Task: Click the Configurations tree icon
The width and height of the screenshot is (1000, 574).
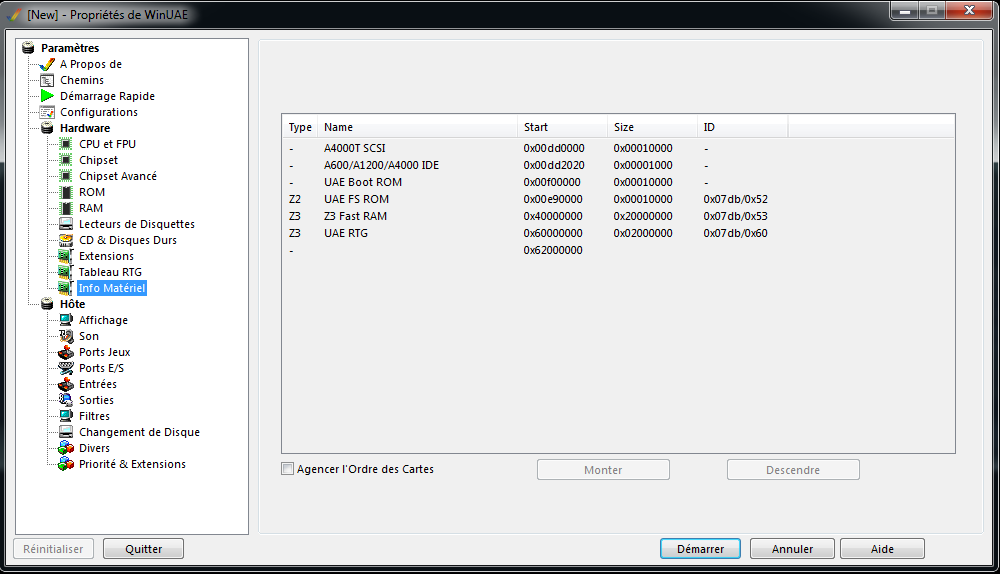Action: tap(47, 112)
